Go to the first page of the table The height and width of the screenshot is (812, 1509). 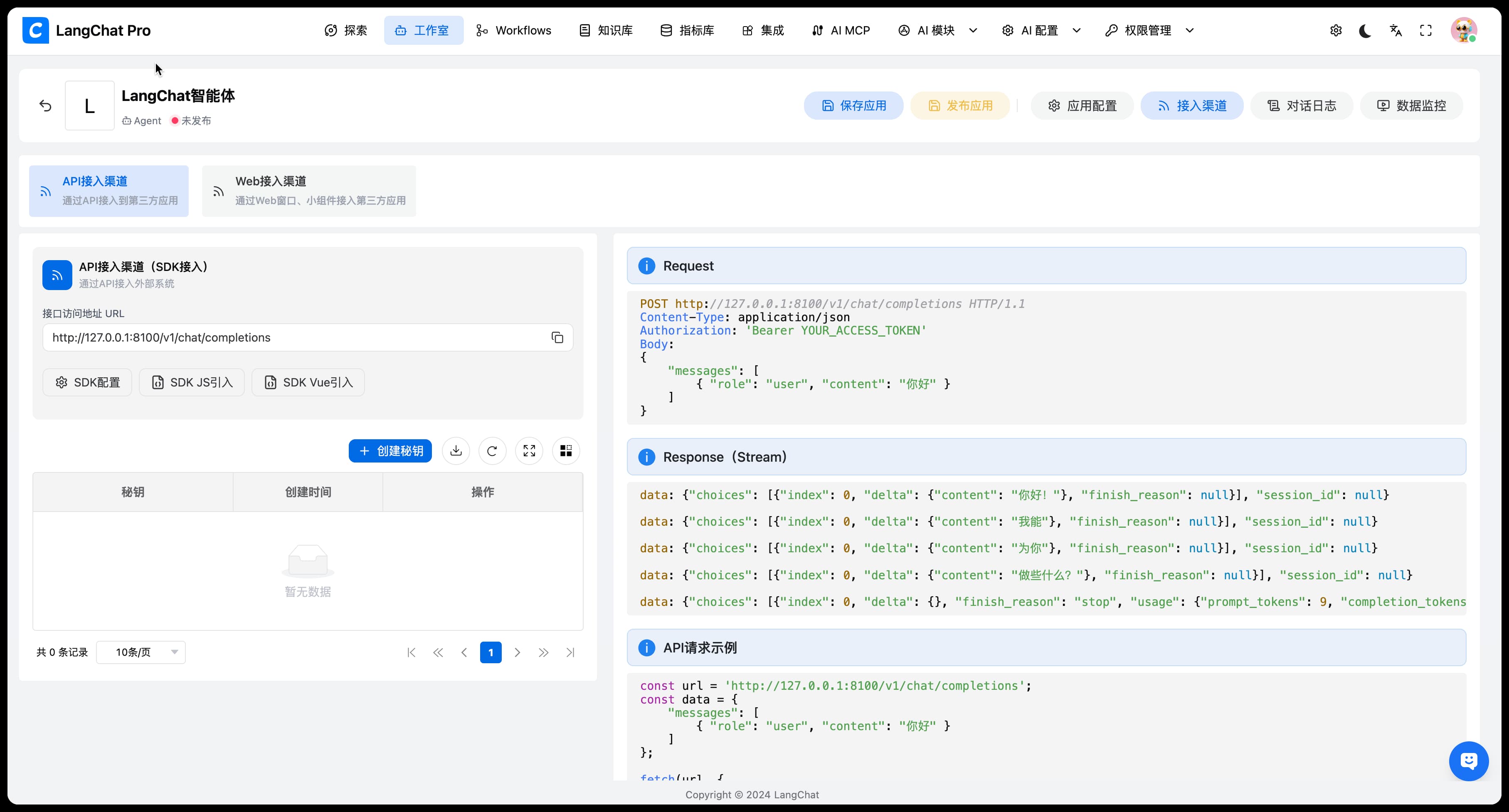(x=411, y=653)
